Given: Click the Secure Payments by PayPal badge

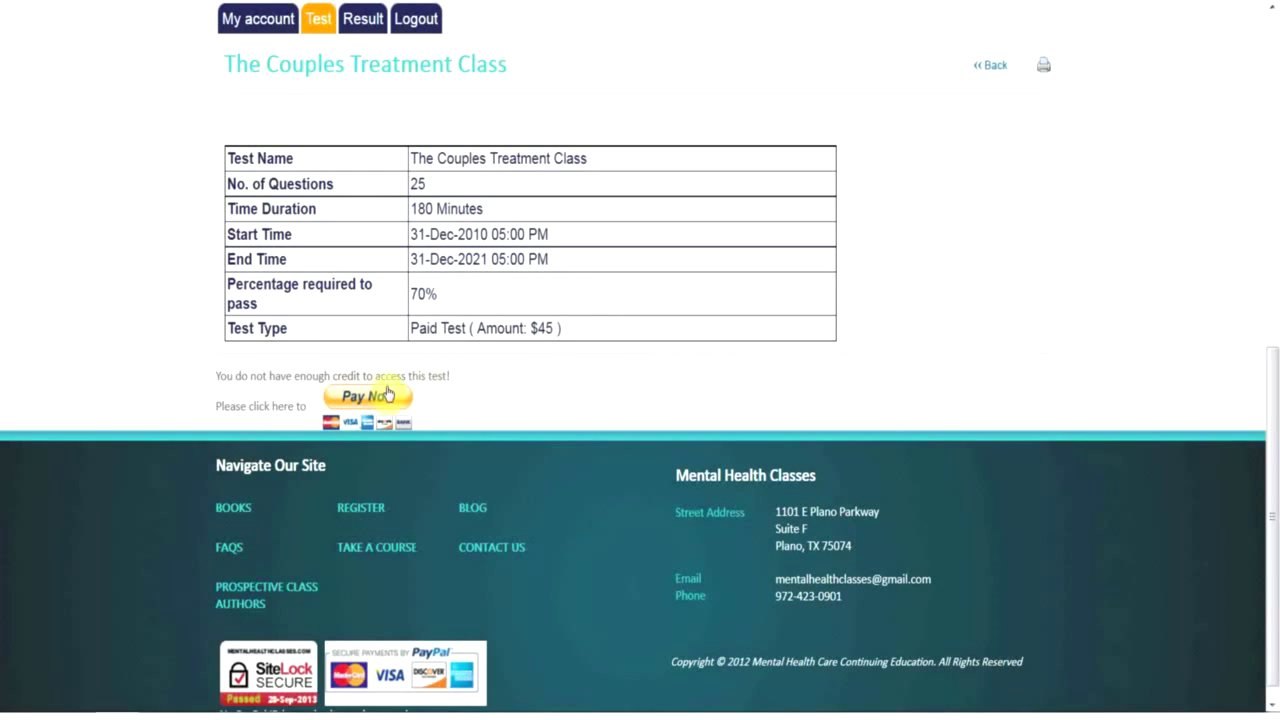Looking at the screenshot, I should (x=405, y=673).
